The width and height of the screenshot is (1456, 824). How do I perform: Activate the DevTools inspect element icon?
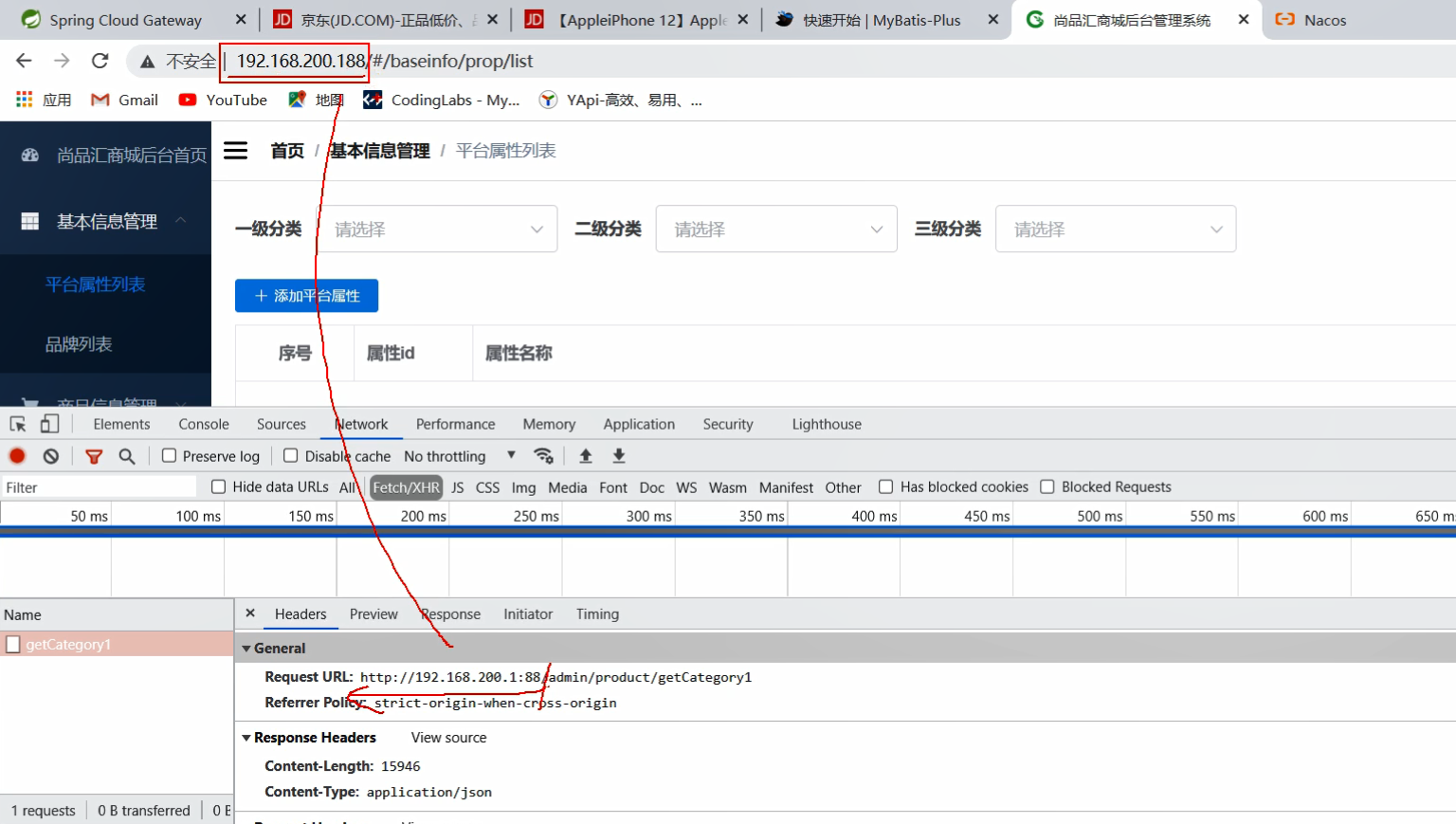click(18, 424)
